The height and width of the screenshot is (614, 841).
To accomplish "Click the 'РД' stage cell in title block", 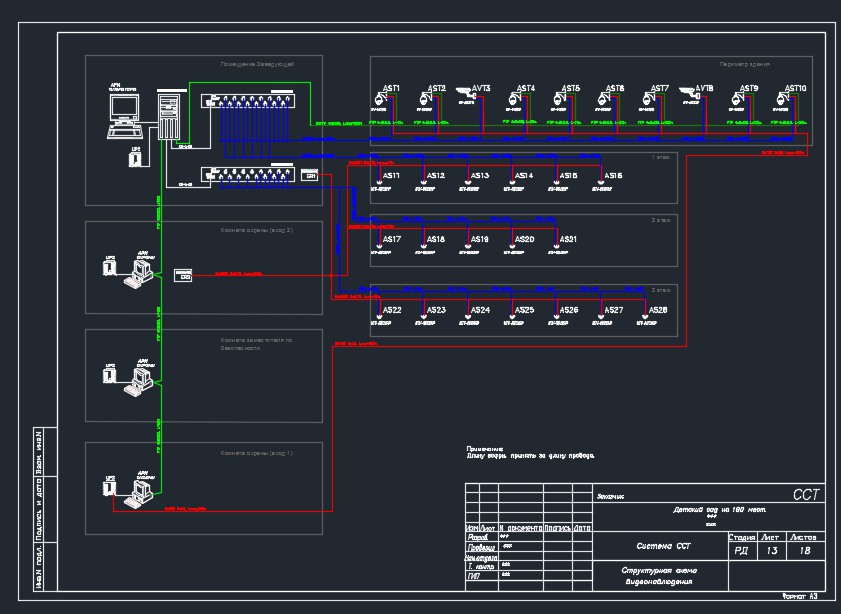I will (x=742, y=551).
